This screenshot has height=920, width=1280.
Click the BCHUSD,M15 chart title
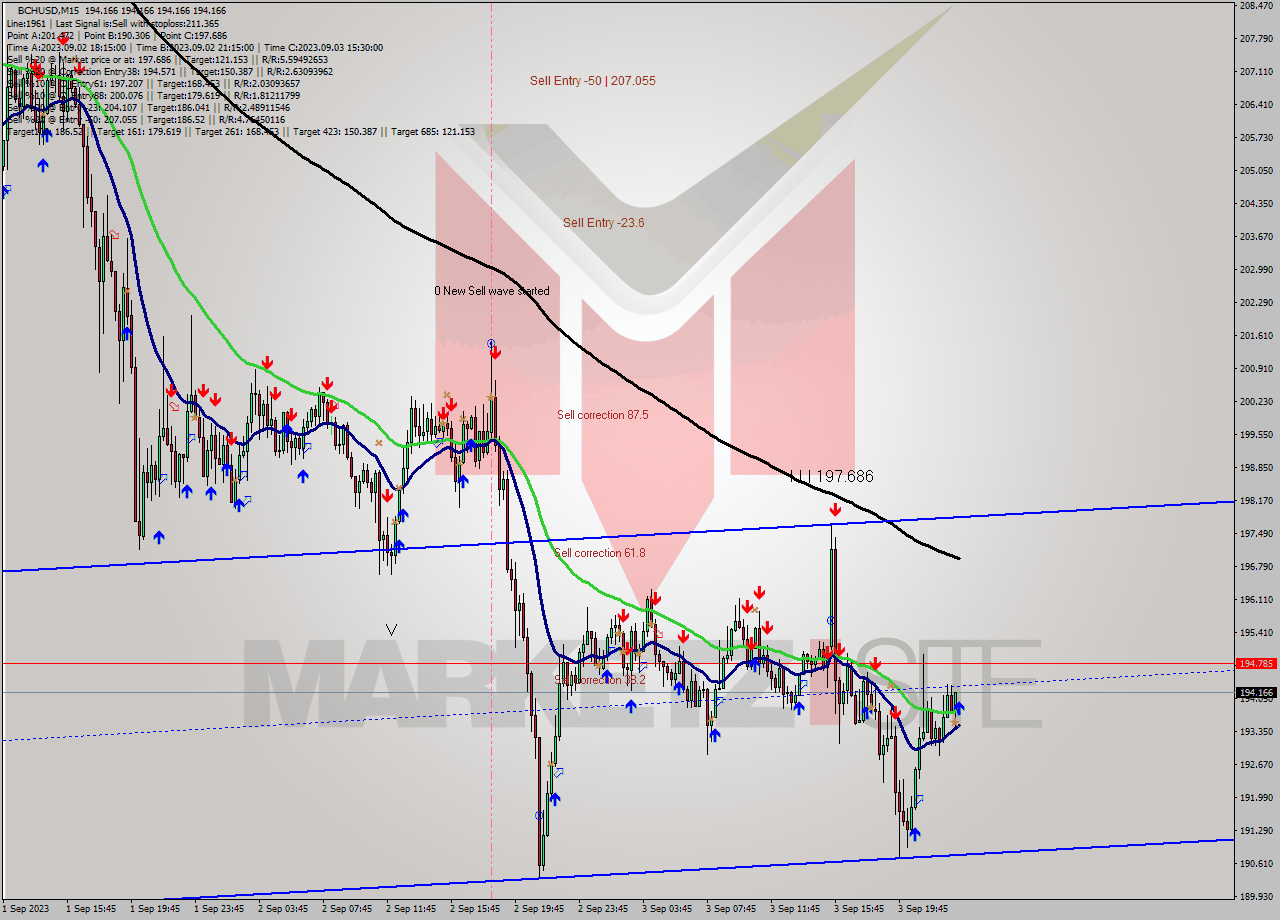[x=50, y=10]
